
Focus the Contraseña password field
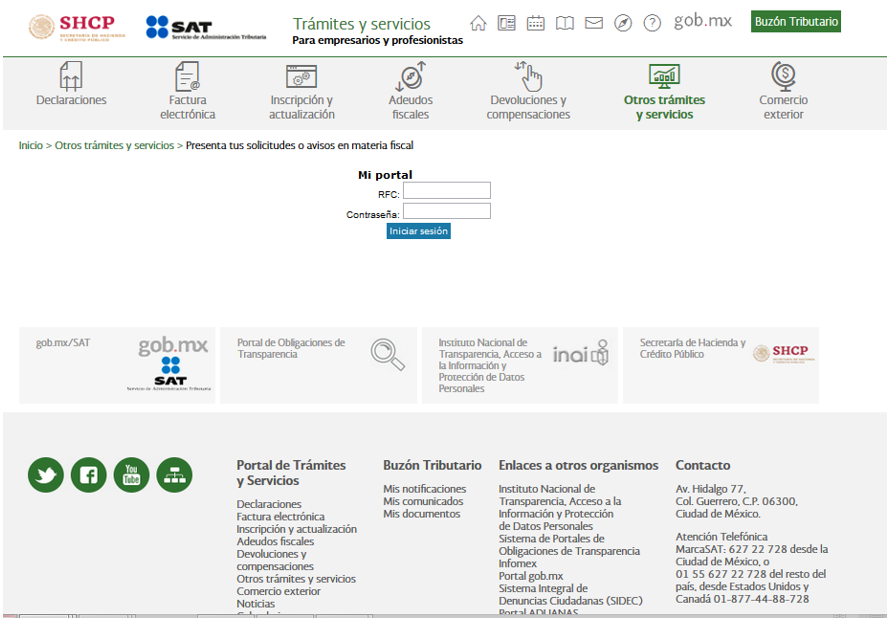coord(447,211)
